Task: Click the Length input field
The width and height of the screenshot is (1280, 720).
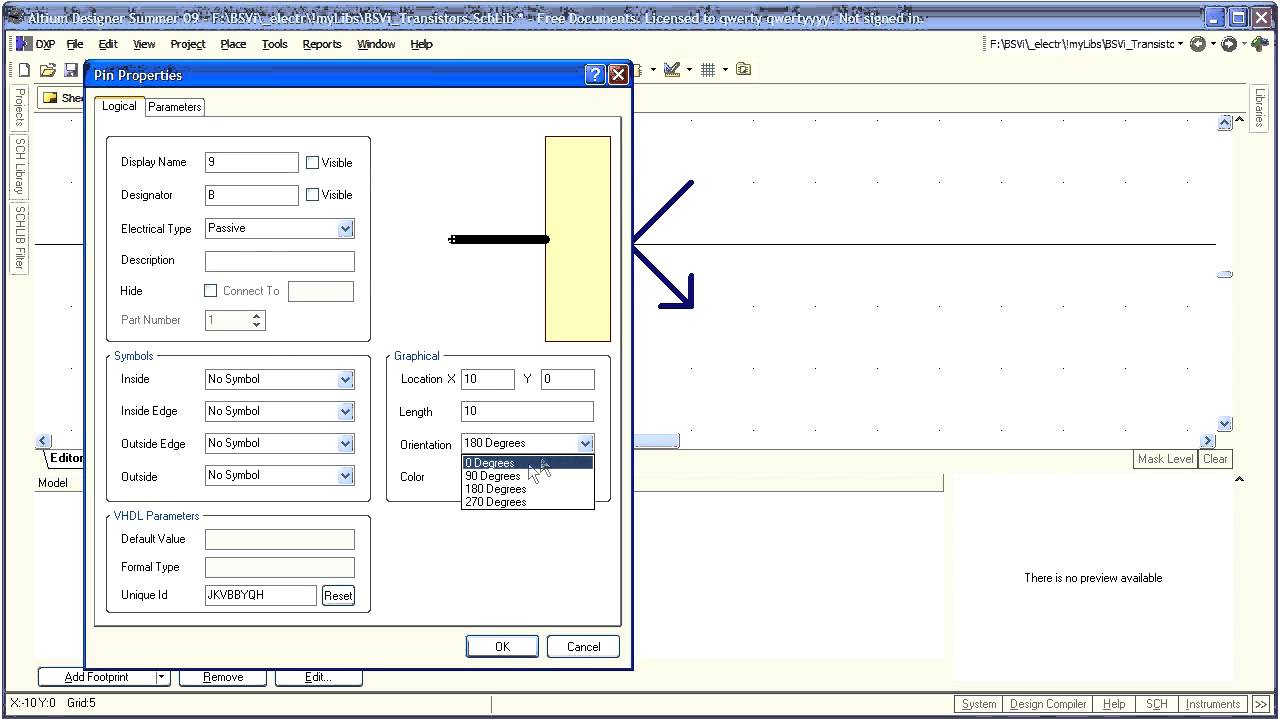Action: pos(527,411)
